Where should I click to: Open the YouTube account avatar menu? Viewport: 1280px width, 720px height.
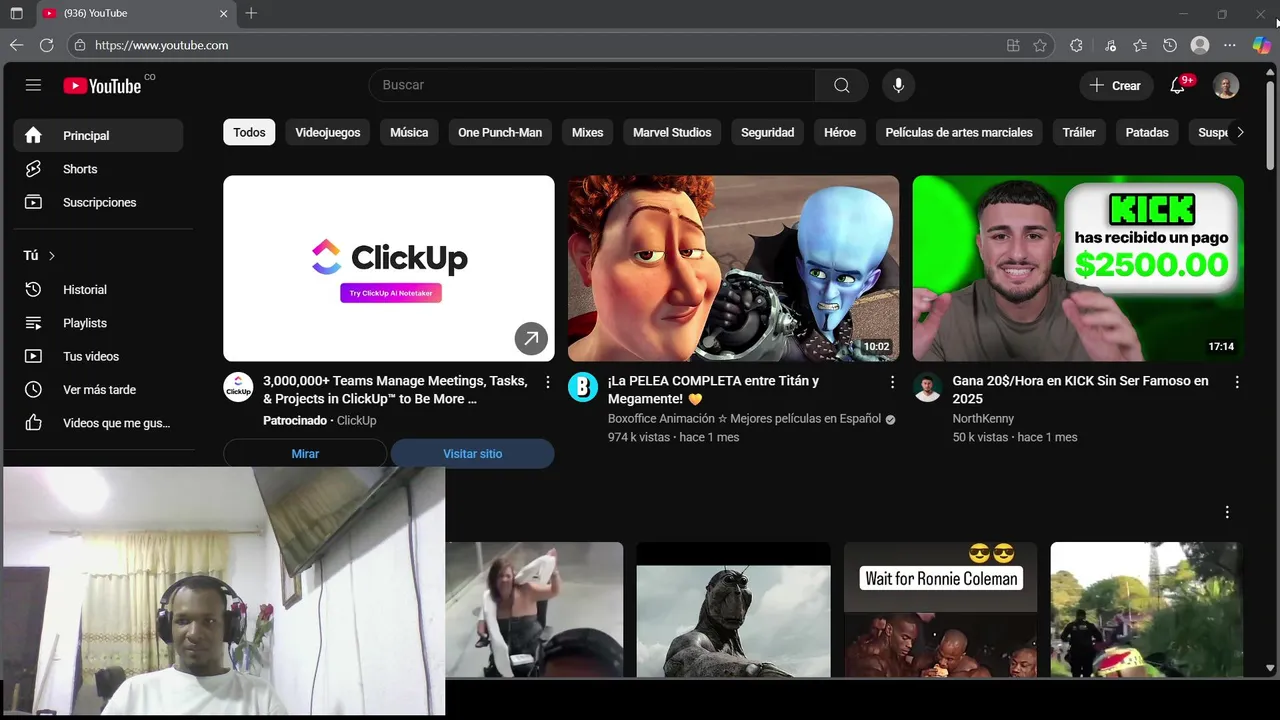1226,85
